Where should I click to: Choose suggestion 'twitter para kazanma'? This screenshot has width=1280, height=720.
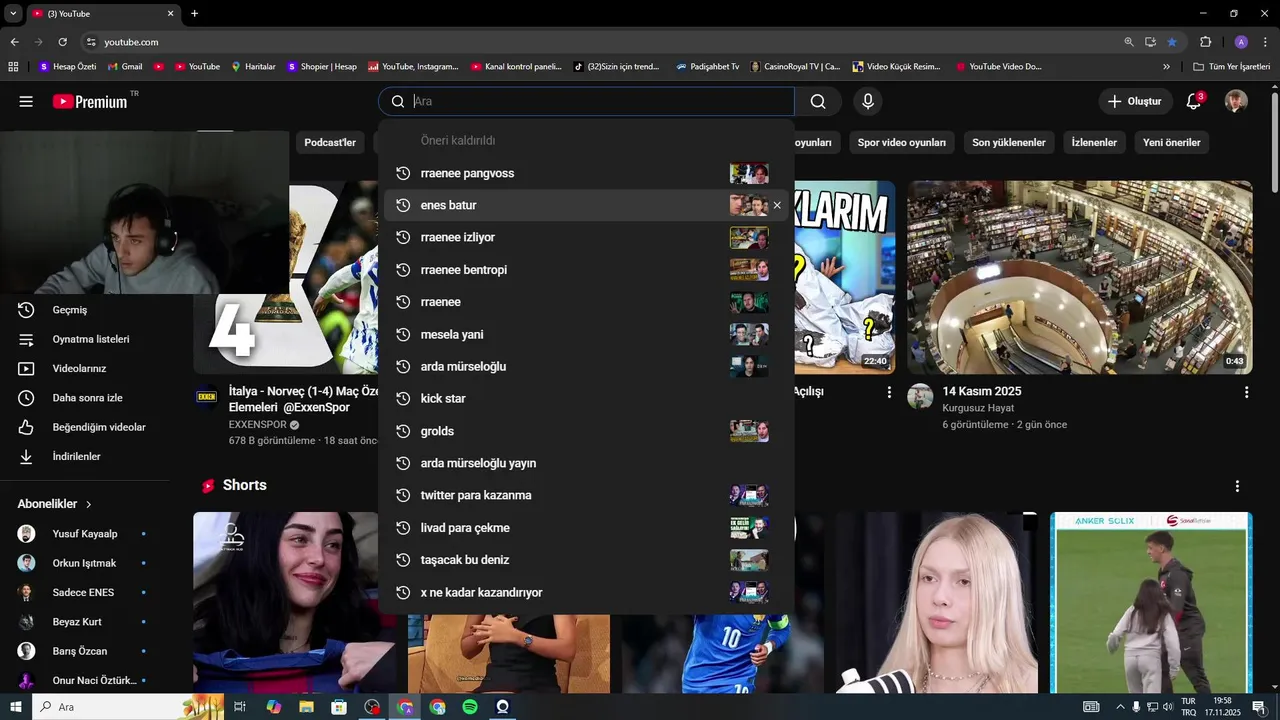click(586, 495)
